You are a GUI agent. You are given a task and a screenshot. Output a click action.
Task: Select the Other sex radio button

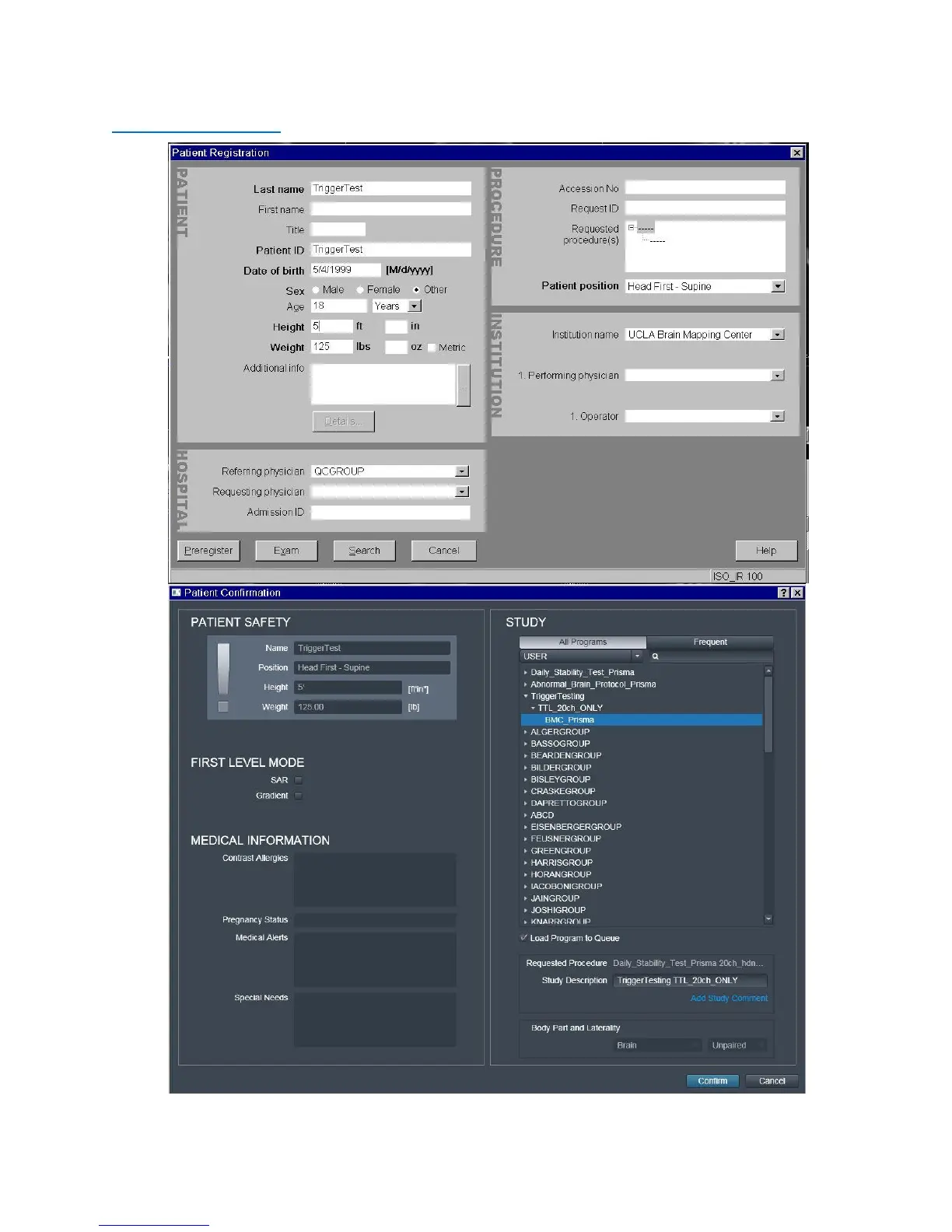click(416, 290)
